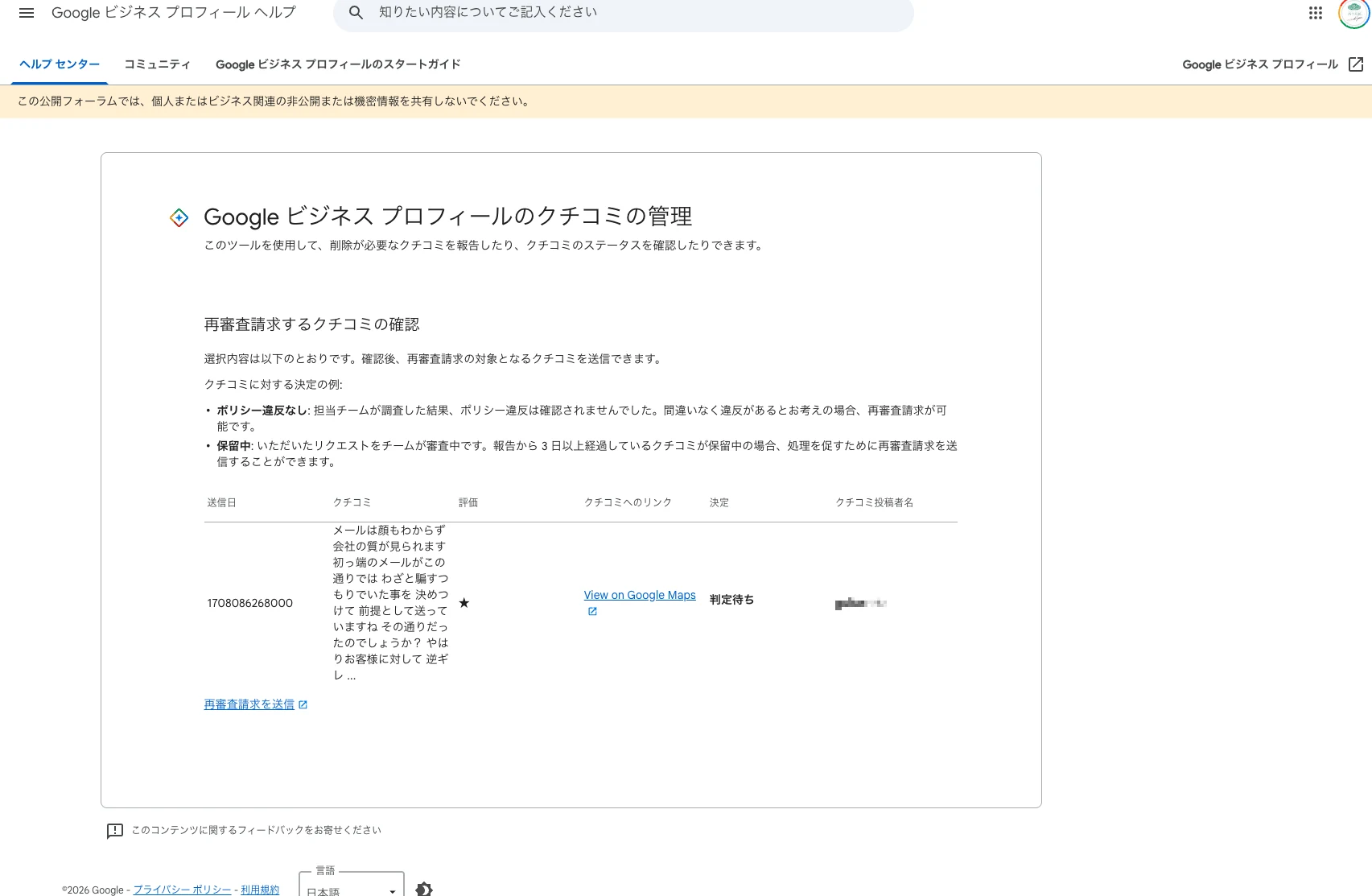
Task: Focus the help search input field
Action: [x=624, y=13]
